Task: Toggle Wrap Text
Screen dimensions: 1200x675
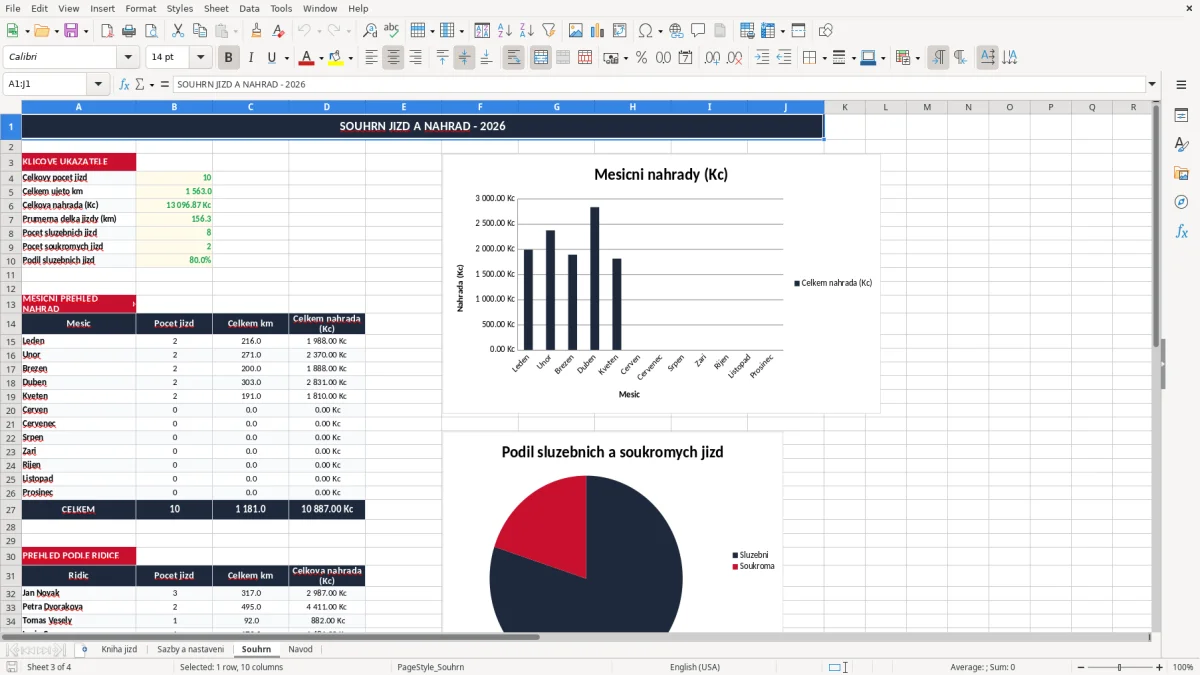Action: pyautogui.click(x=513, y=58)
